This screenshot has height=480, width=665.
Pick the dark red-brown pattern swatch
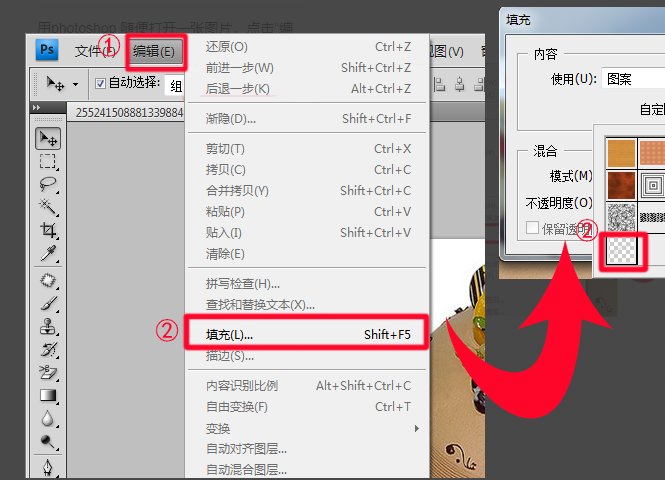(621, 185)
